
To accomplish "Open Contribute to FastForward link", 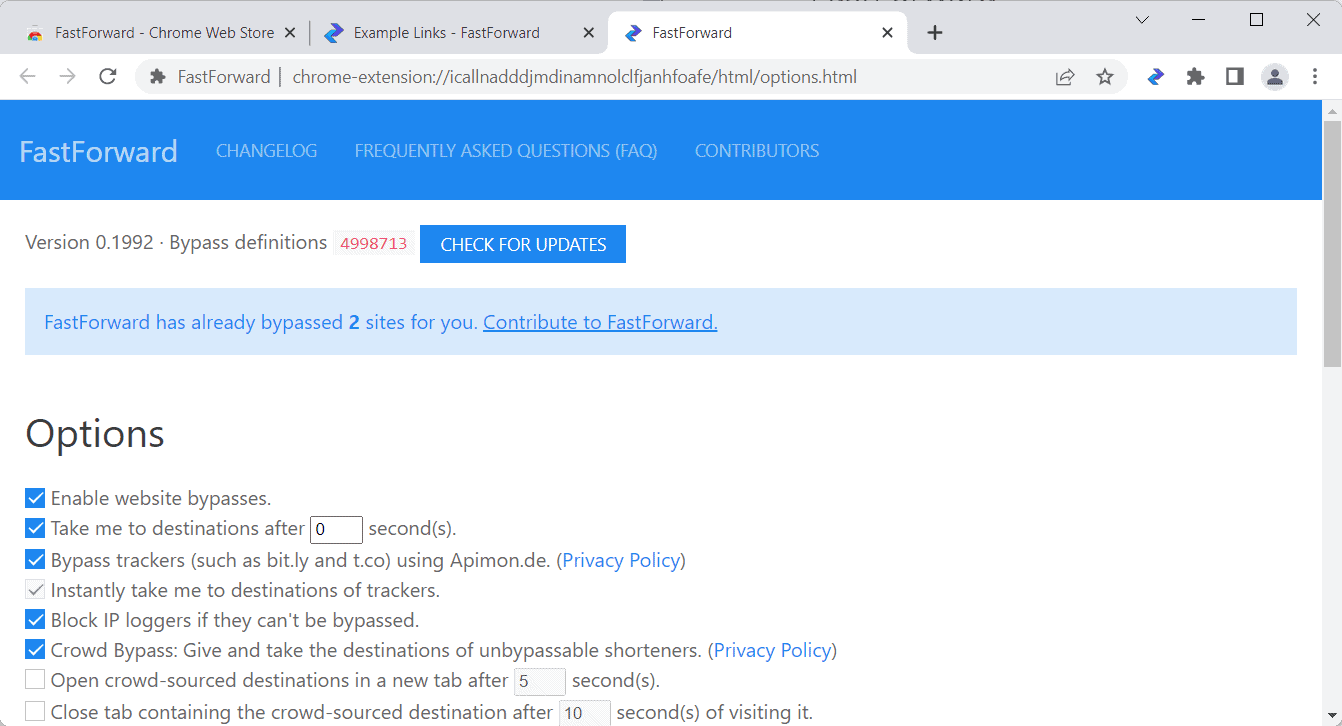I will point(600,322).
